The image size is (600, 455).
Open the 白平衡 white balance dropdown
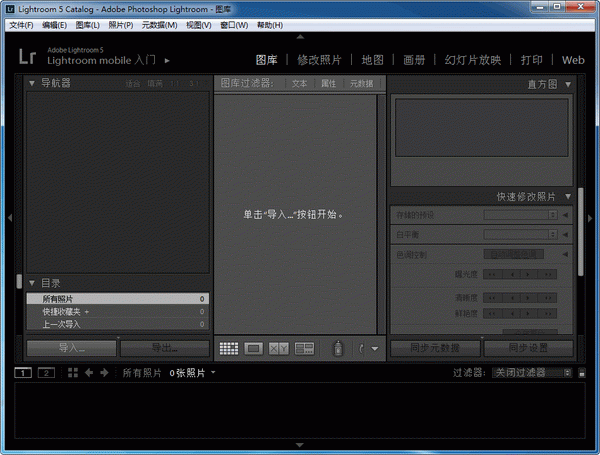click(520, 234)
